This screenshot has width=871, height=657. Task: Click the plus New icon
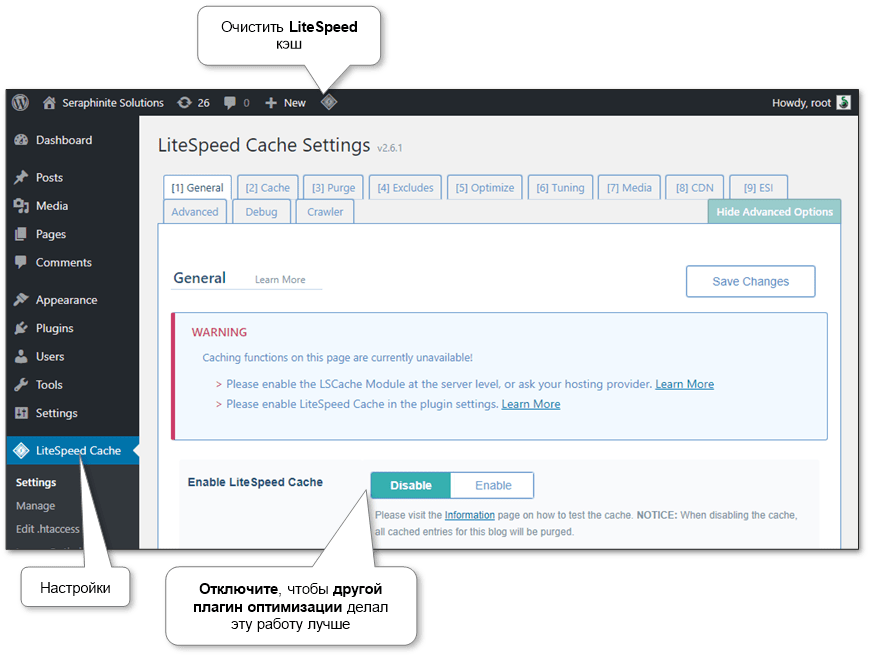[271, 103]
